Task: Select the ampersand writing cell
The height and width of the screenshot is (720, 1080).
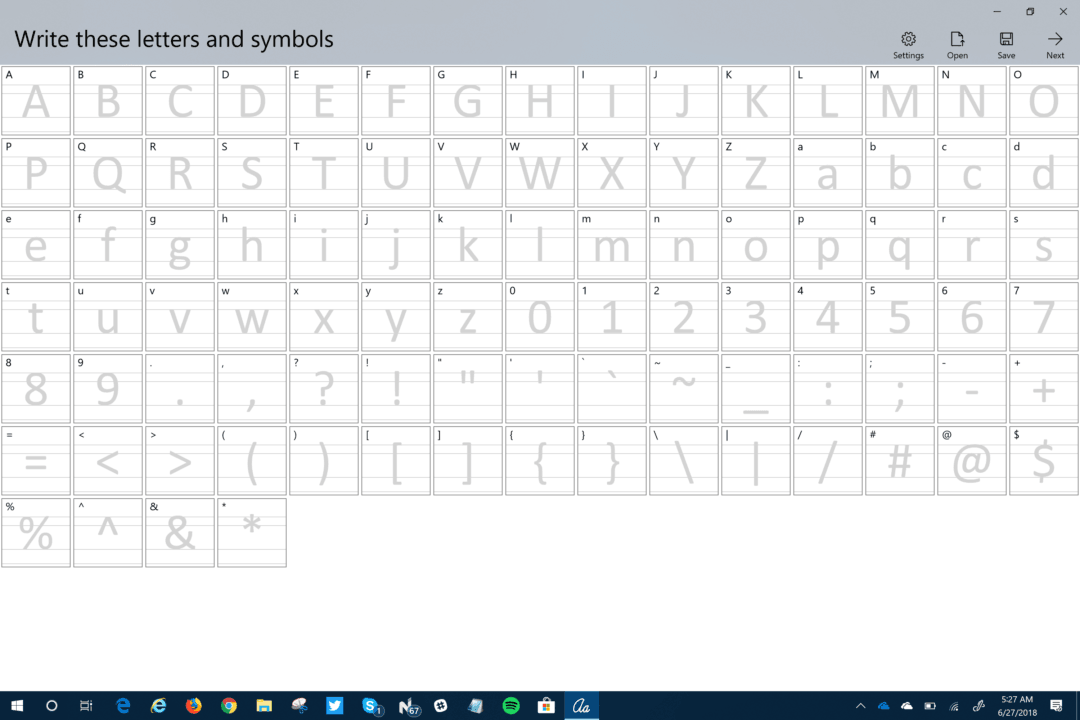Action: [180, 532]
